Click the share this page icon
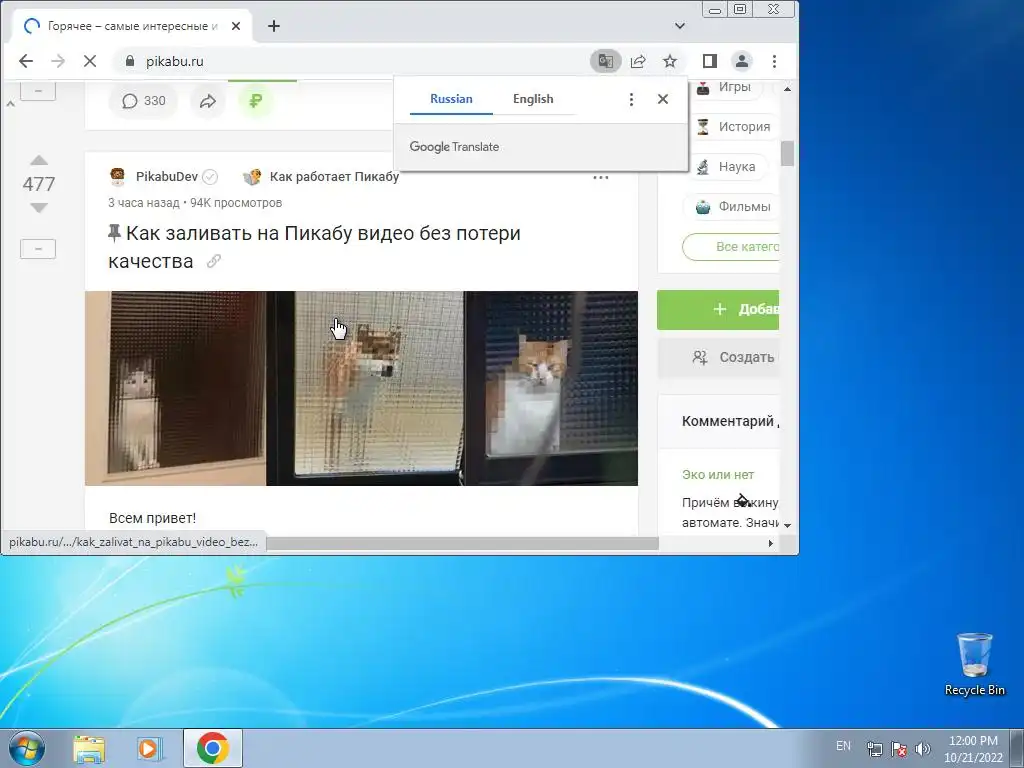This screenshot has height=768, width=1024. click(638, 61)
